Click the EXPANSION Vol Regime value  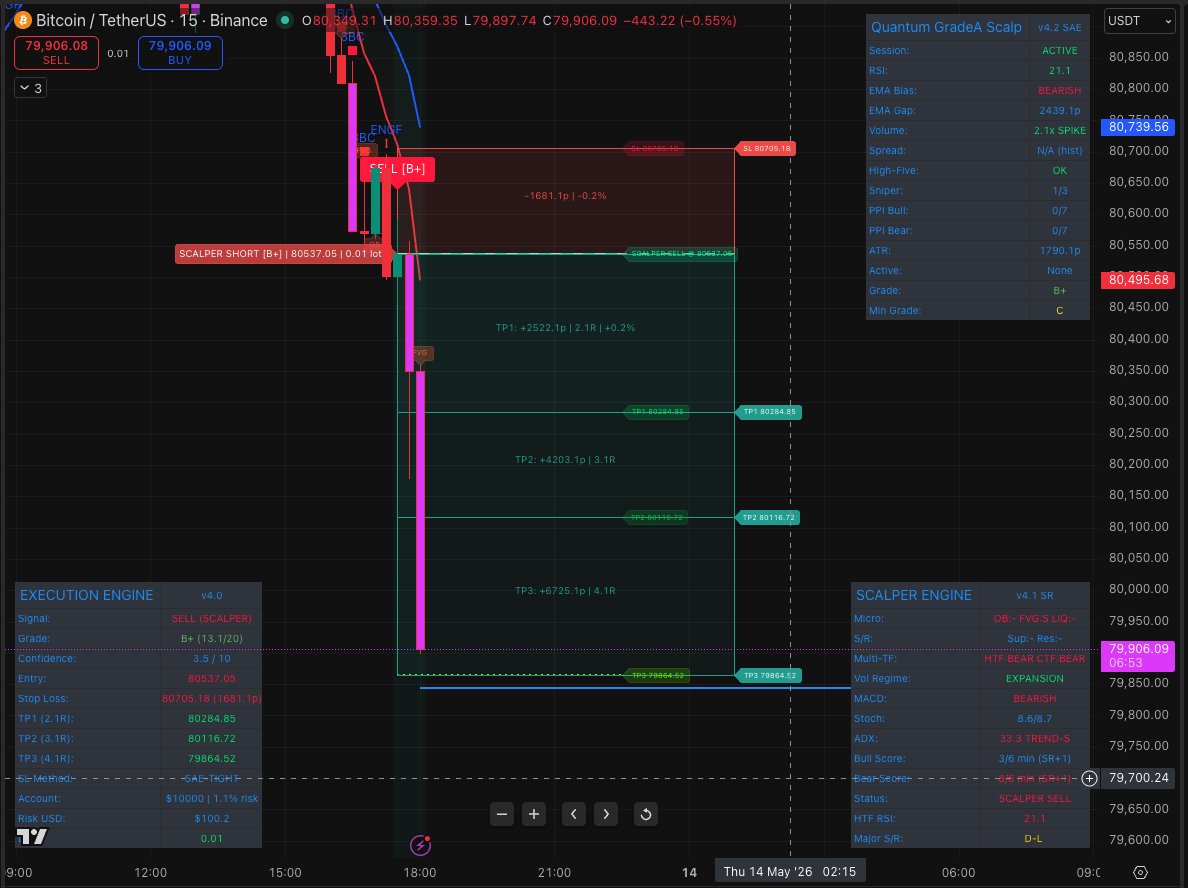tap(1034, 679)
